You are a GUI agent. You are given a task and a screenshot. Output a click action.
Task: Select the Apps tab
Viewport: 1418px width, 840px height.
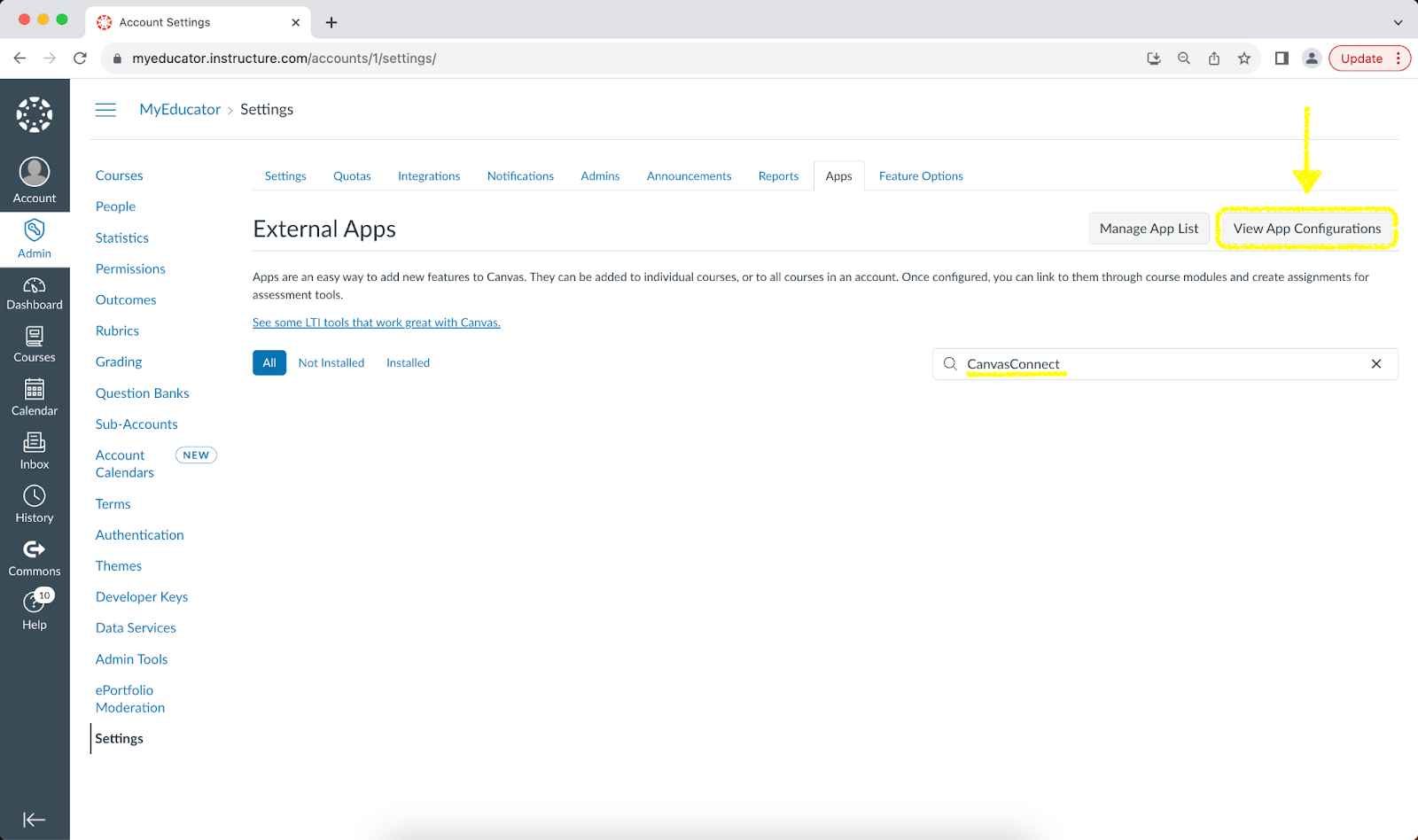point(838,176)
